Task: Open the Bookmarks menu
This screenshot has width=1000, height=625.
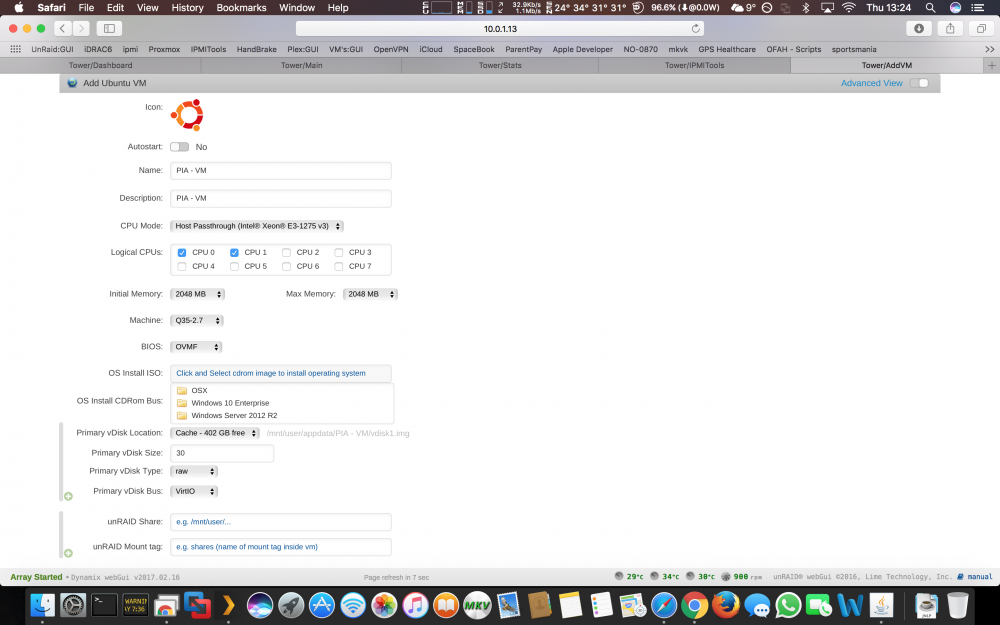Action: [x=241, y=8]
